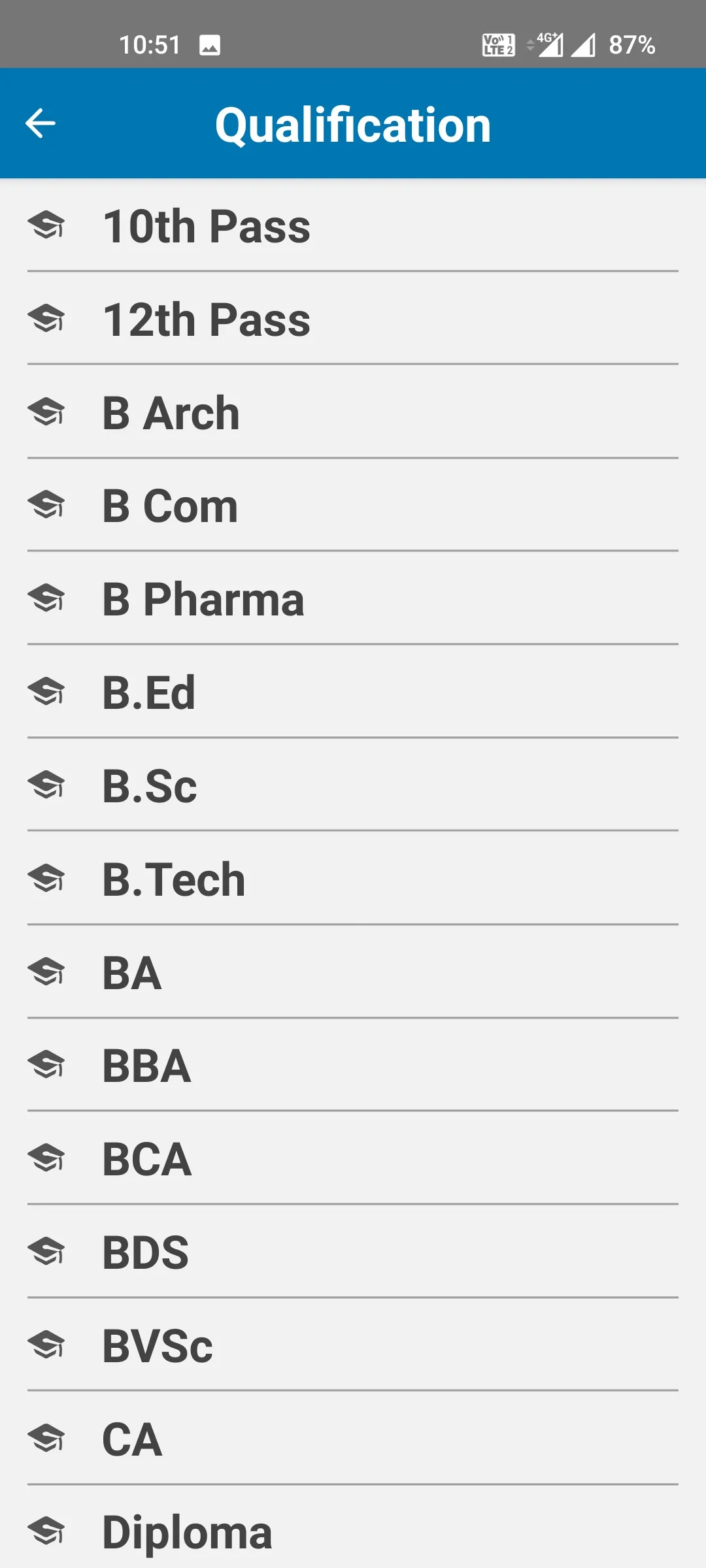Viewport: 706px width, 1568px height.
Task: Click graduation cap icon beside Diploma
Action: pyautogui.click(x=46, y=1531)
